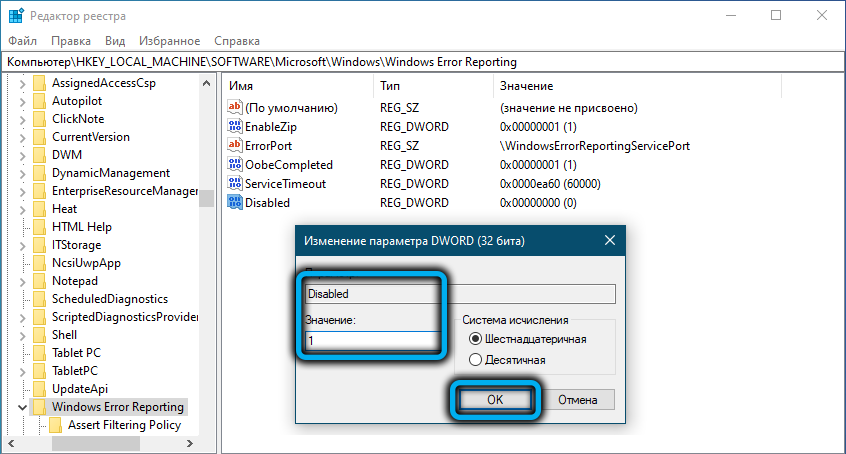This screenshot has height=454, width=846.
Task: Click the Disabled DWORD value icon
Action: 236,203
